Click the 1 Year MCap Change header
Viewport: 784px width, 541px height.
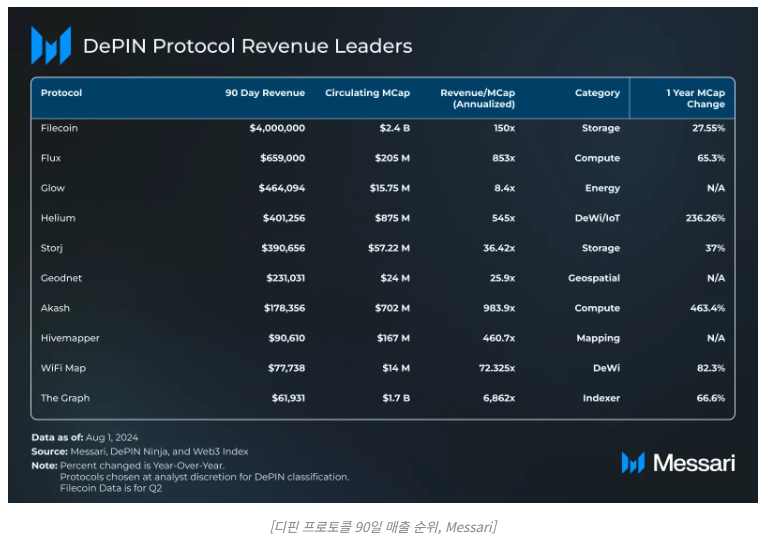coord(696,98)
